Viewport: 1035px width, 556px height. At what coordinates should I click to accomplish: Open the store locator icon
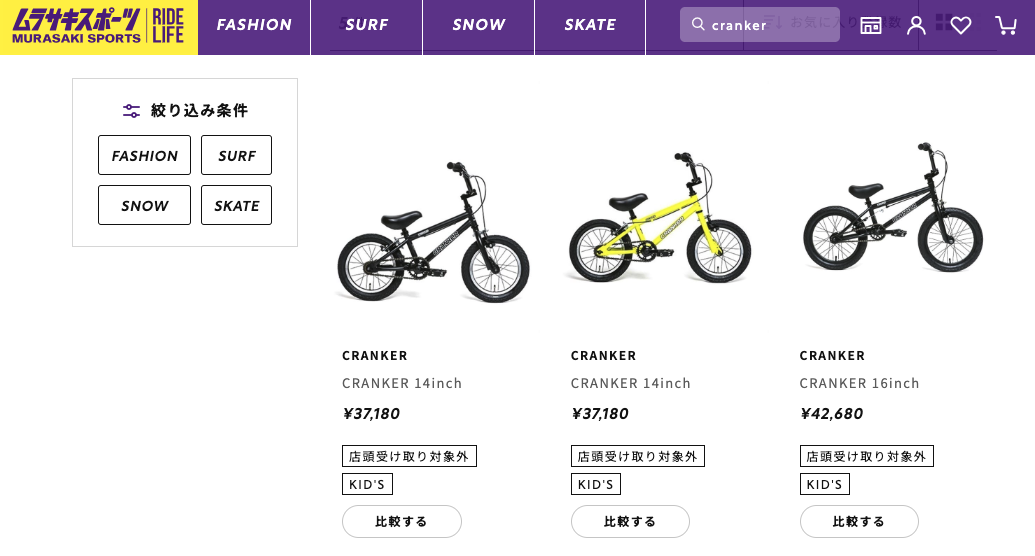click(871, 26)
